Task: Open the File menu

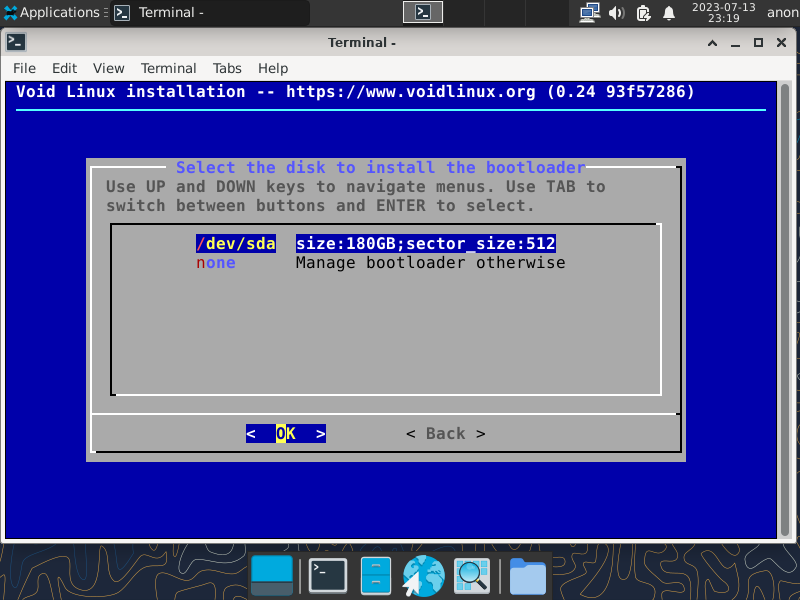Action: click(x=24, y=68)
